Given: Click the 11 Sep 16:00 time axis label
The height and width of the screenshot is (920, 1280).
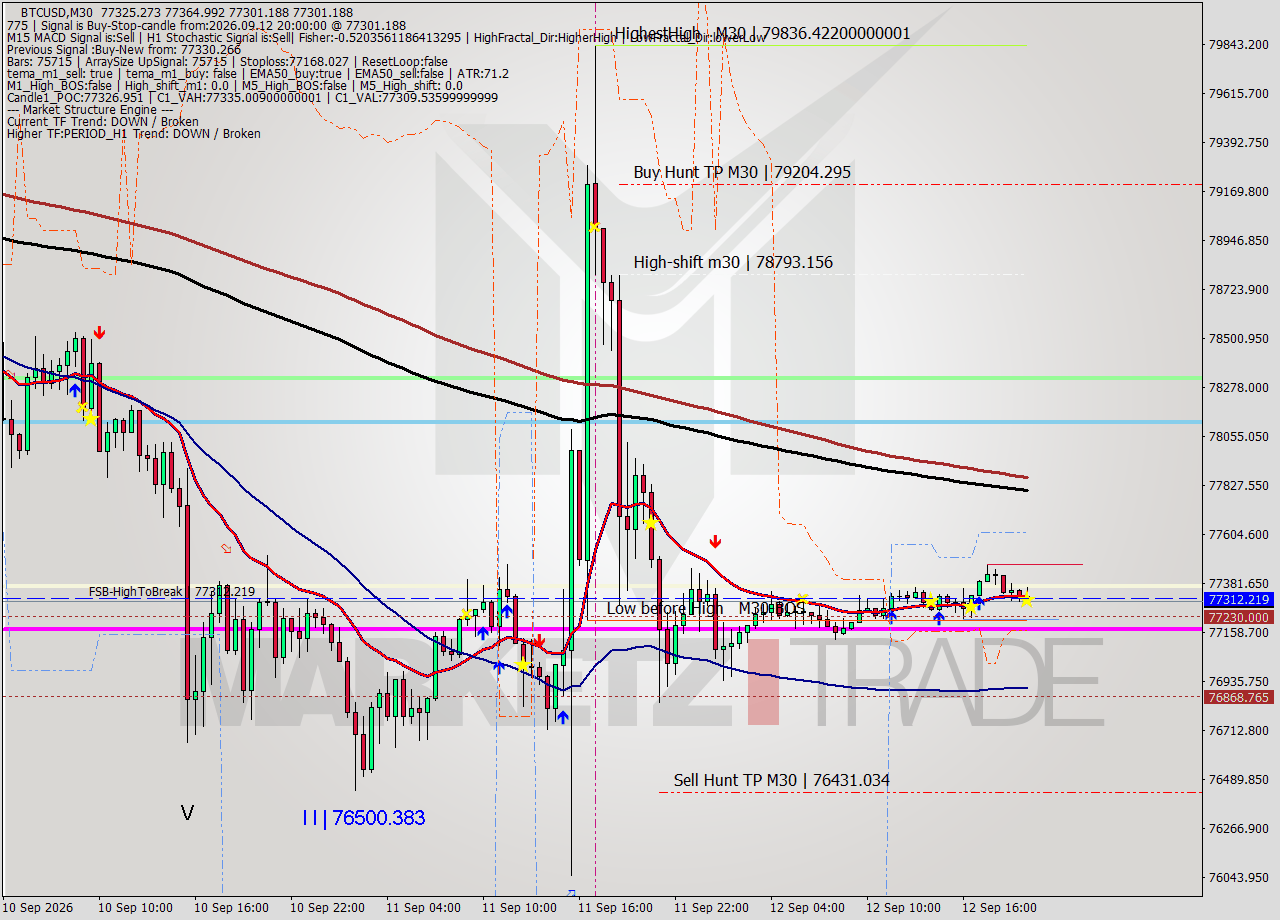Looking at the screenshot, I should point(616,908).
